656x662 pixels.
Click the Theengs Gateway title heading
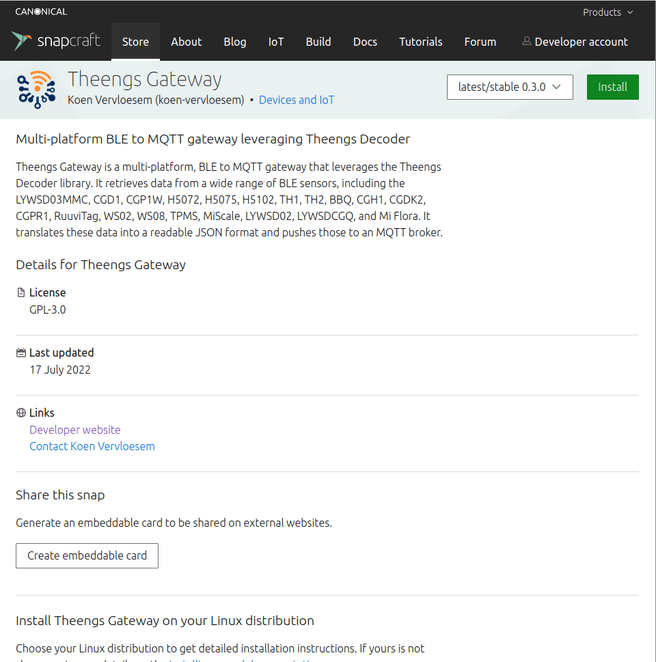point(144,79)
